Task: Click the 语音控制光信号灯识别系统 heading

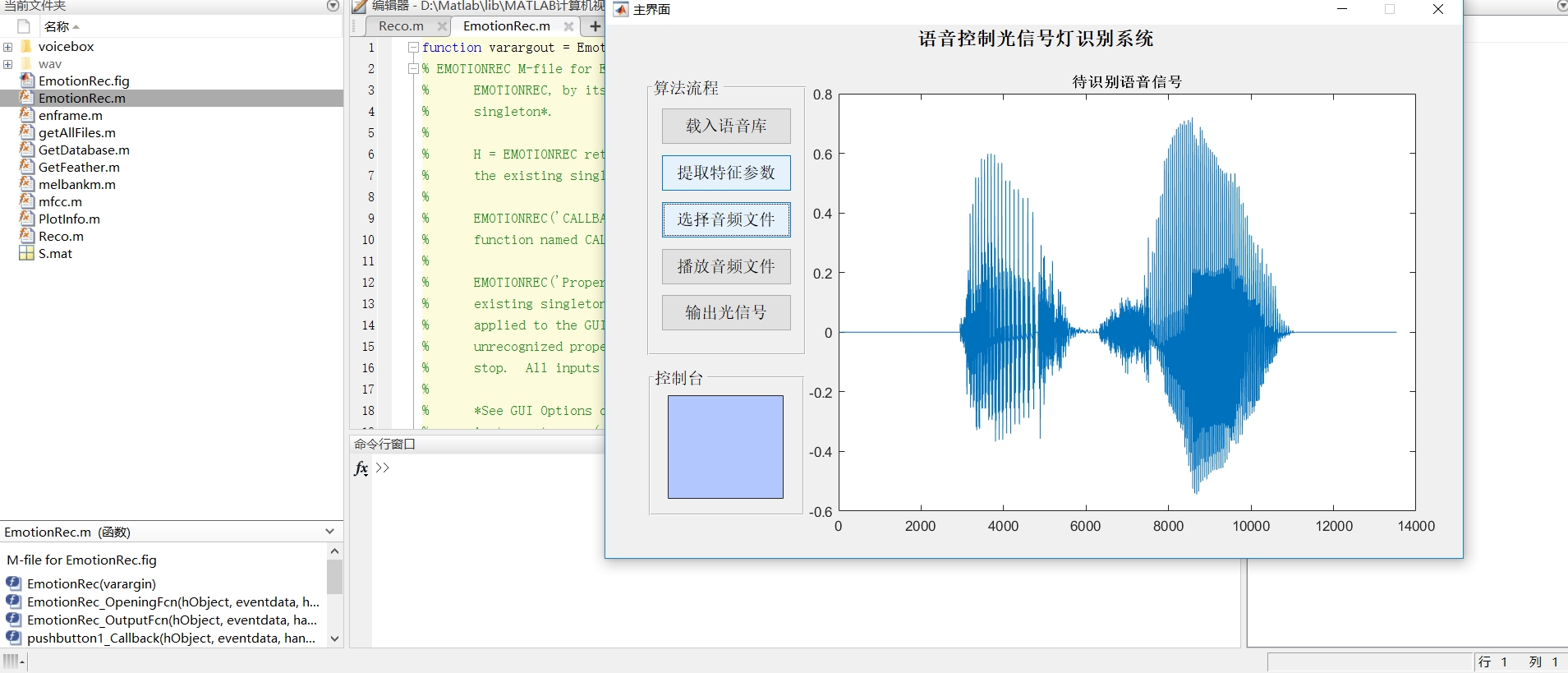Action: pos(1036,39)
